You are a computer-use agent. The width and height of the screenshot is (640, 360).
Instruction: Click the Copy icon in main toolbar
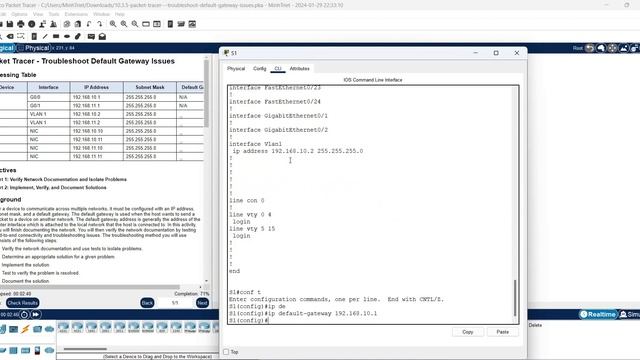tap(67, 24)
